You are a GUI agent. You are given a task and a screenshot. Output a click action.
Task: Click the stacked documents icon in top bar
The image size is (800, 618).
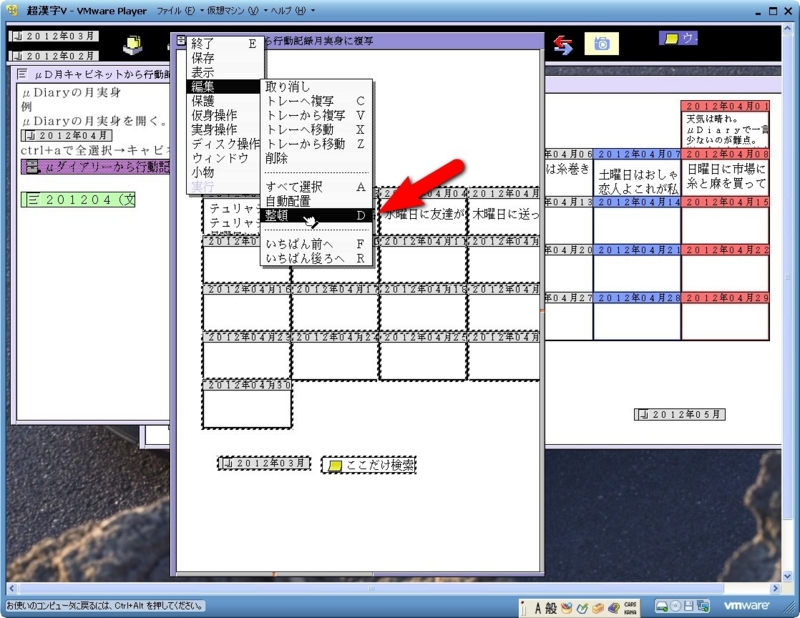click(x=133, y=45)
